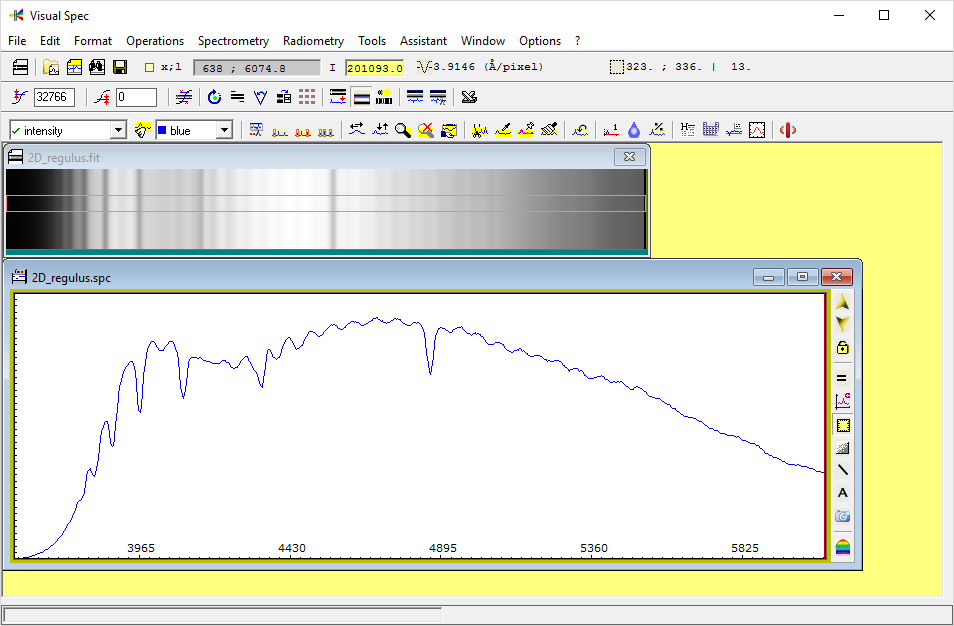Expand the intensity series dropdown
Image resolution: width=954 pixels, height=626 pixels.
(x=118, y=131)
